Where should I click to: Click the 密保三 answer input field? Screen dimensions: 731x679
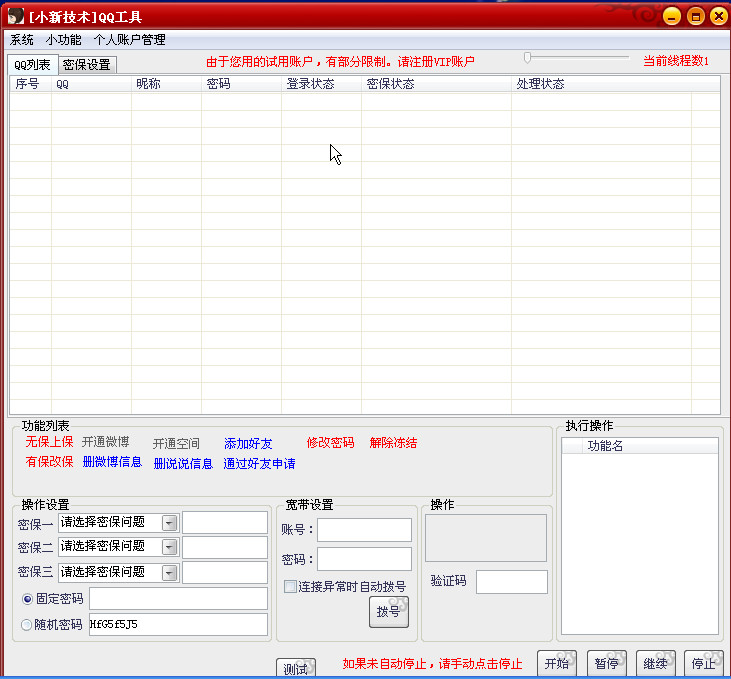coord(225,573)
